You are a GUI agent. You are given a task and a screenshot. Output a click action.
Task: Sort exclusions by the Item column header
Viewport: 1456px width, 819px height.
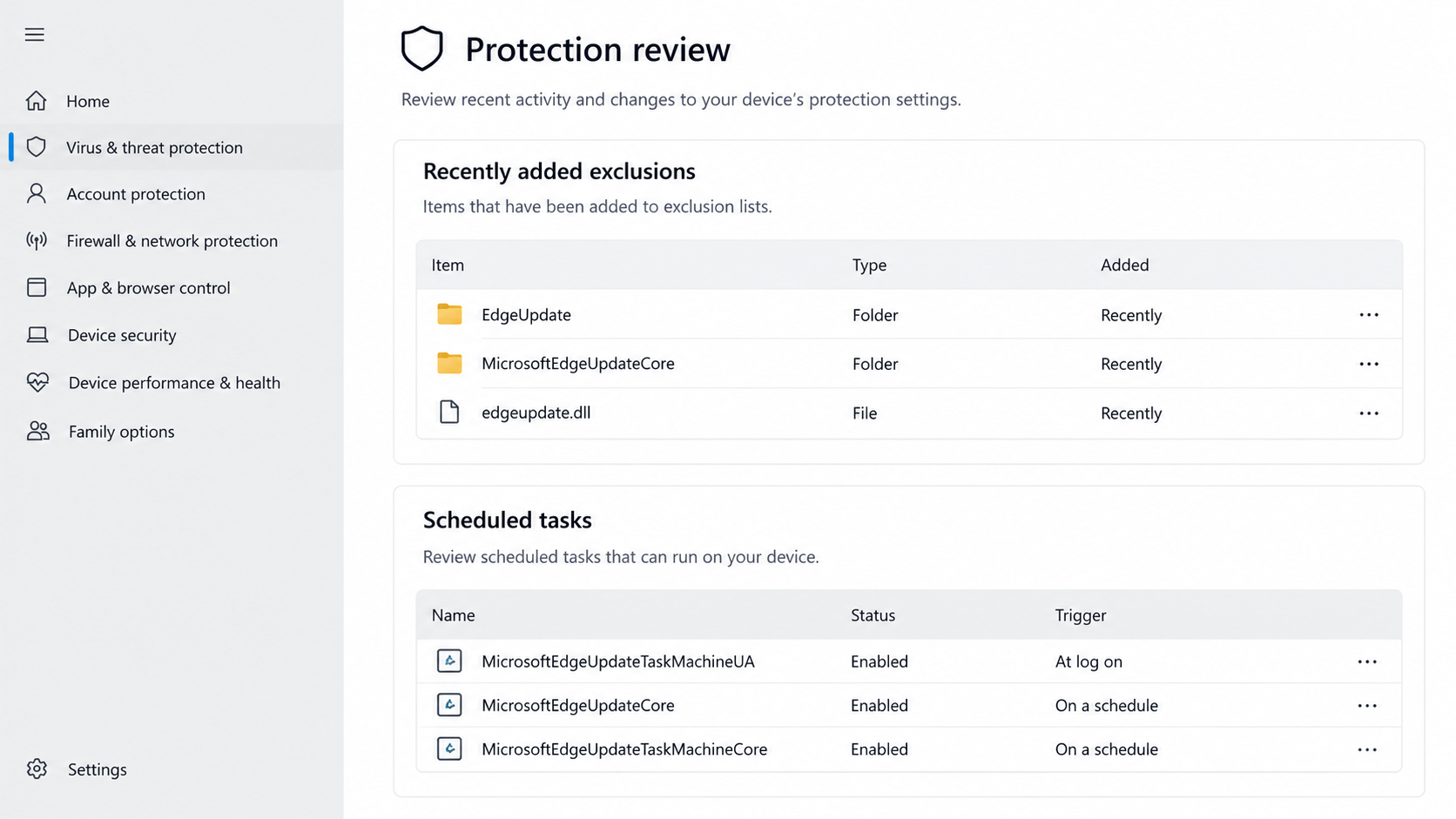448,265
